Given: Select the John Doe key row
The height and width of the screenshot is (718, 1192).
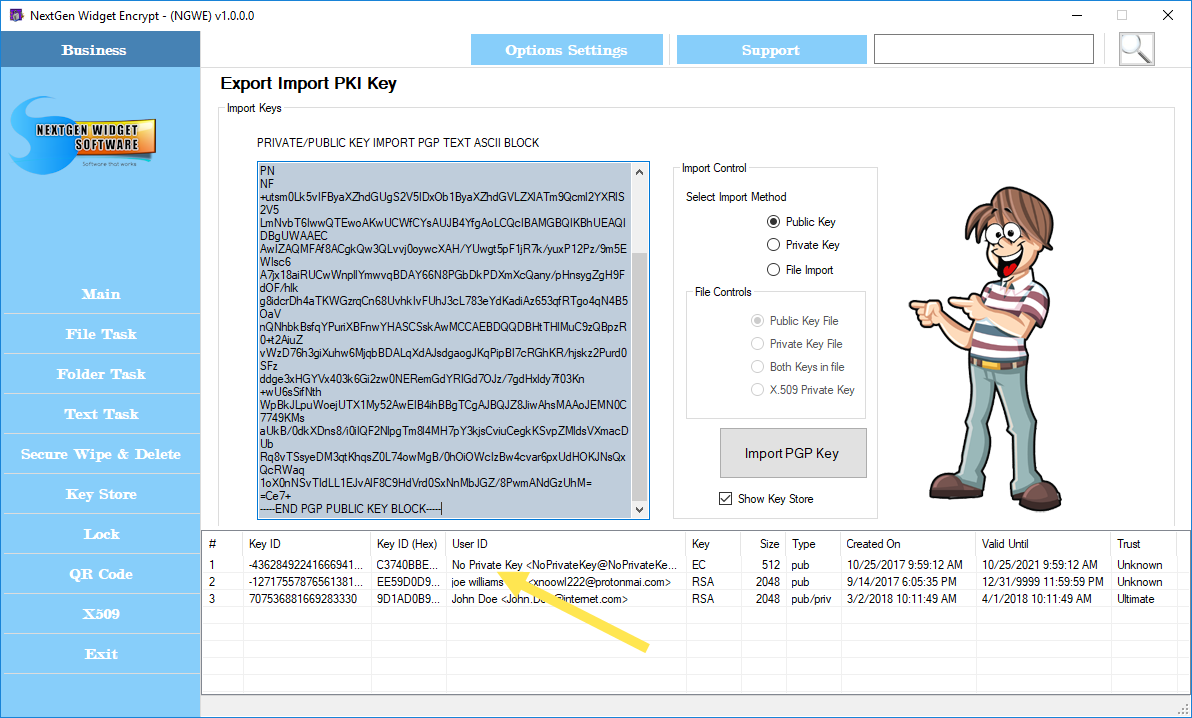Looking at the screenshot, I should point(690,599).
